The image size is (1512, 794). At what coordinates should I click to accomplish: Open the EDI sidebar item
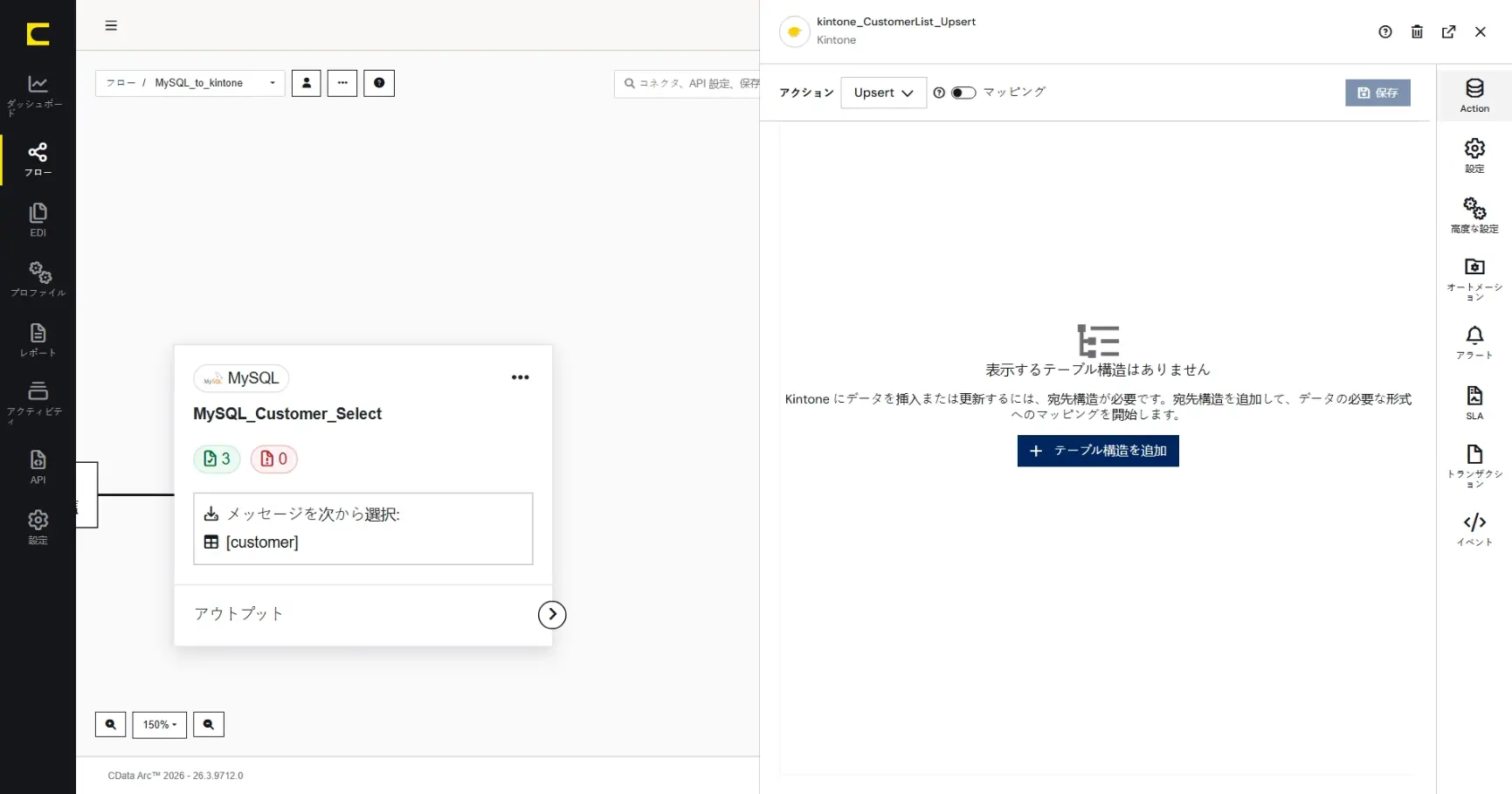[x=38, y=220]
